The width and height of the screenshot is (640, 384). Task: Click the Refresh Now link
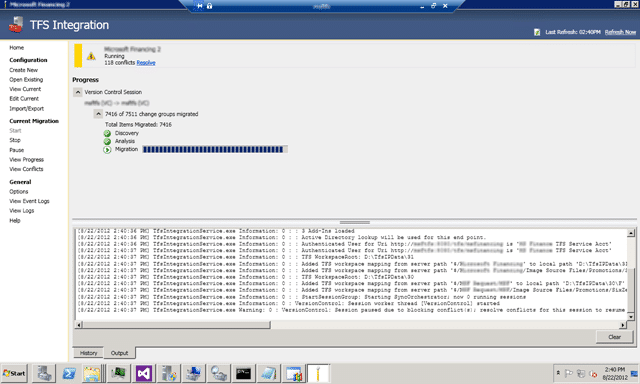tap(620, 32)
